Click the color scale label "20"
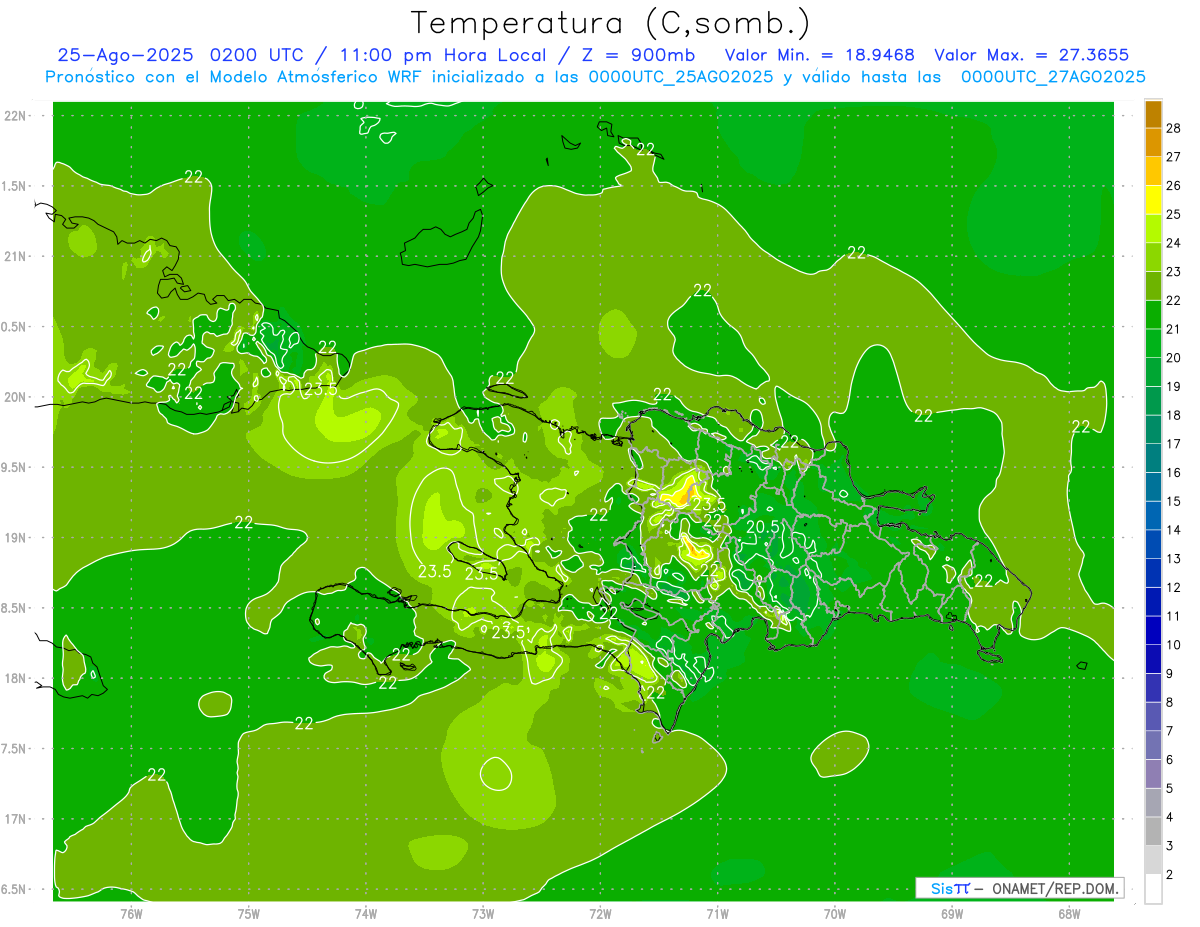This screenshot has height=927, width=1200. [1174, 358]
